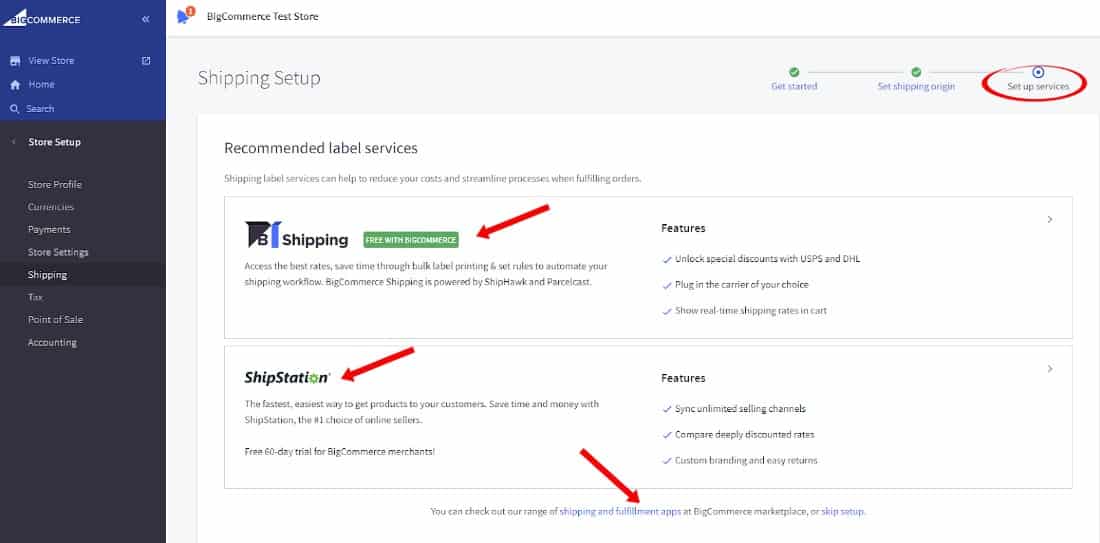Click the Get started step checkmark
The height and width of the screenshot is (543, 1100).
794,72
